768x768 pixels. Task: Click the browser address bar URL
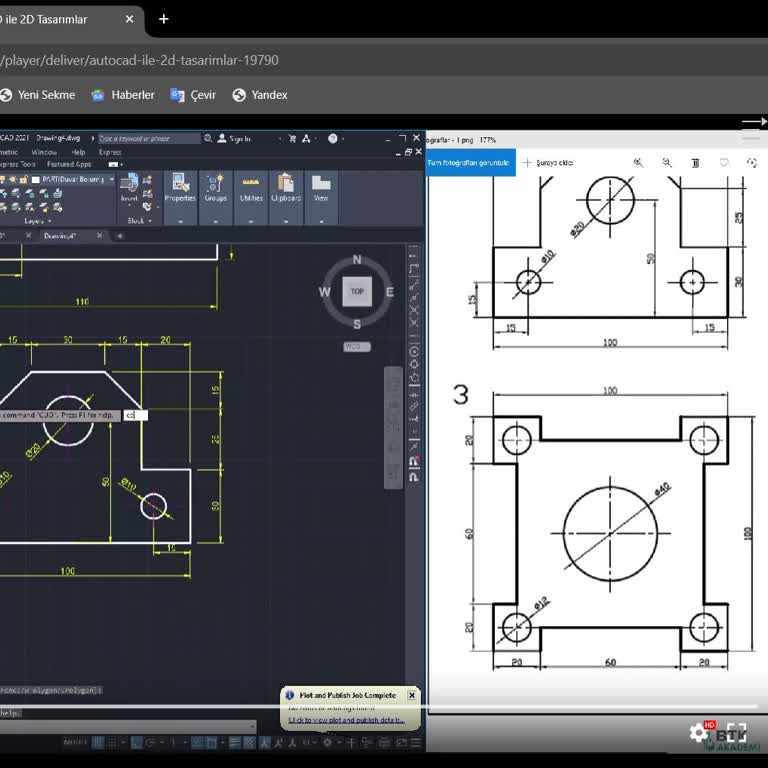click(x=139, y=60)
